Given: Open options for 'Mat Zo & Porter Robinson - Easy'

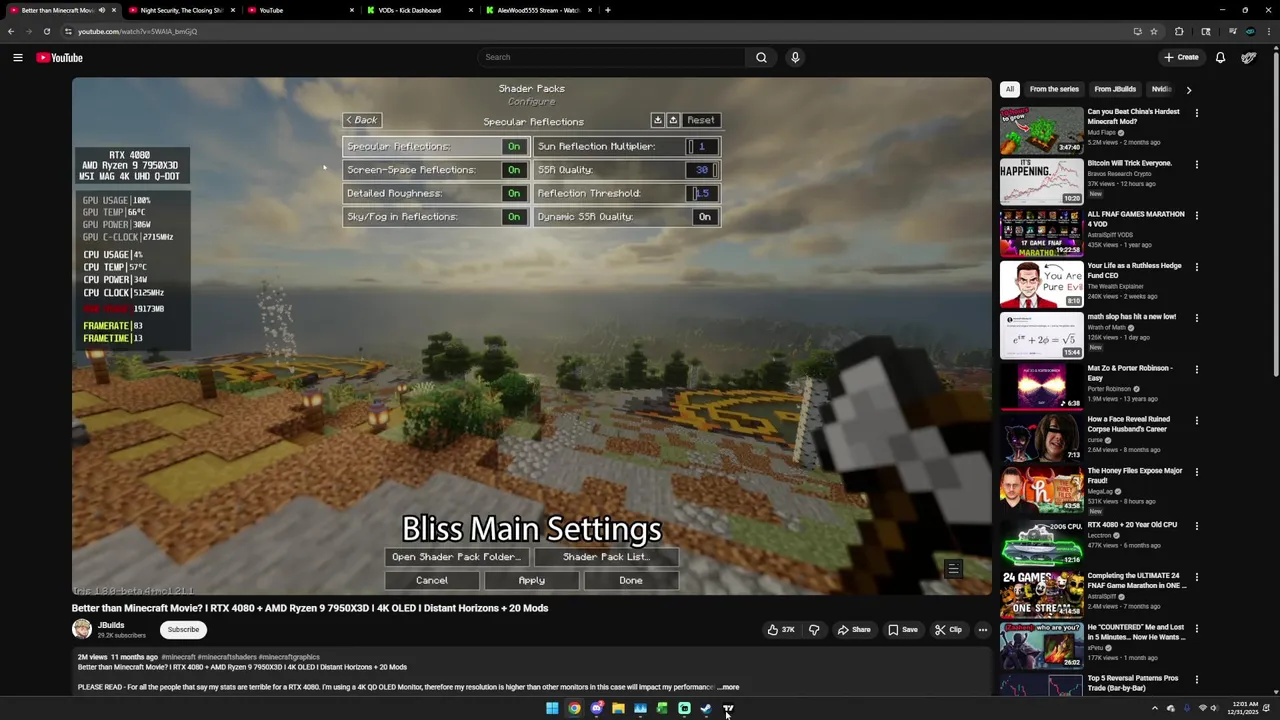Looking at the screenshot, I should coord(1196,369).
